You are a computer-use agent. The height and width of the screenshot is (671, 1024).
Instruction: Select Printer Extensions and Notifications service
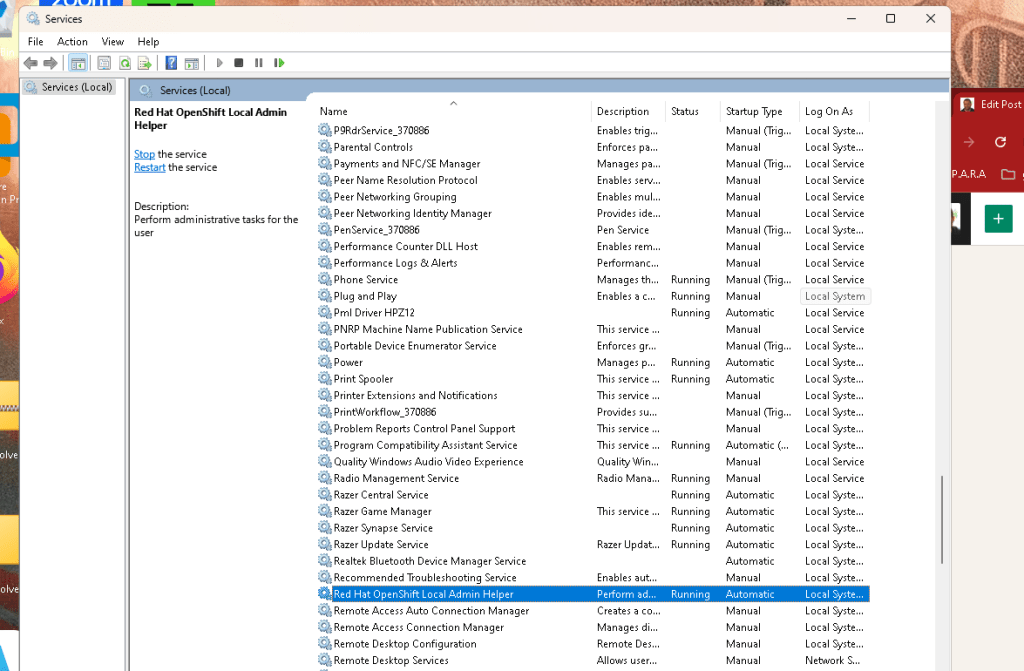point(593,395)
